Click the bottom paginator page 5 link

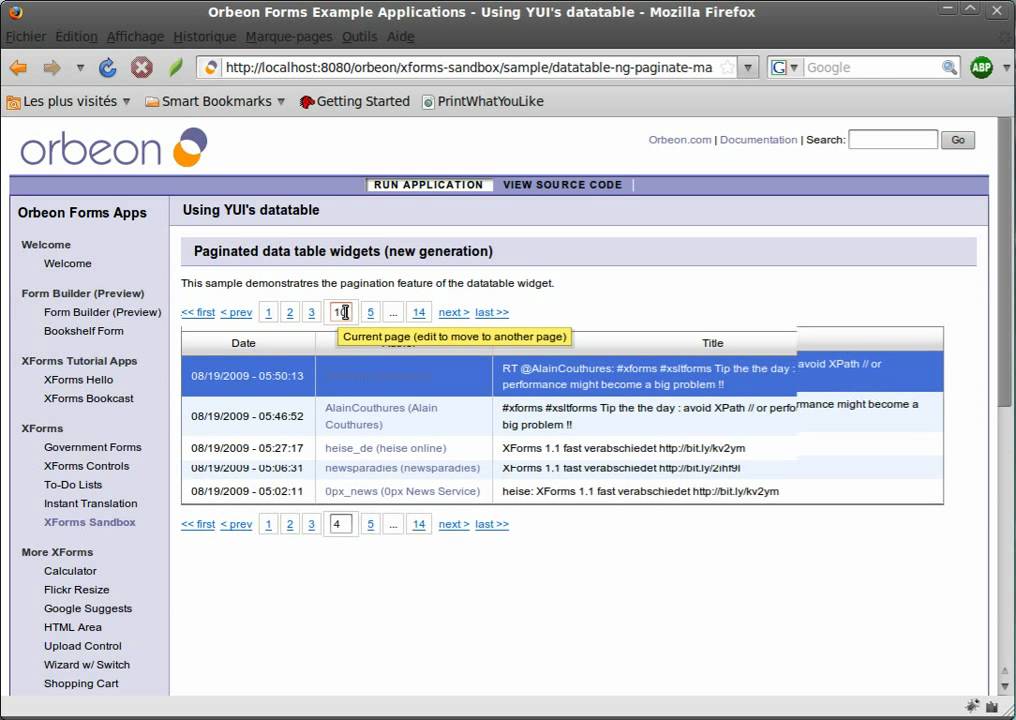pos(371,524)
